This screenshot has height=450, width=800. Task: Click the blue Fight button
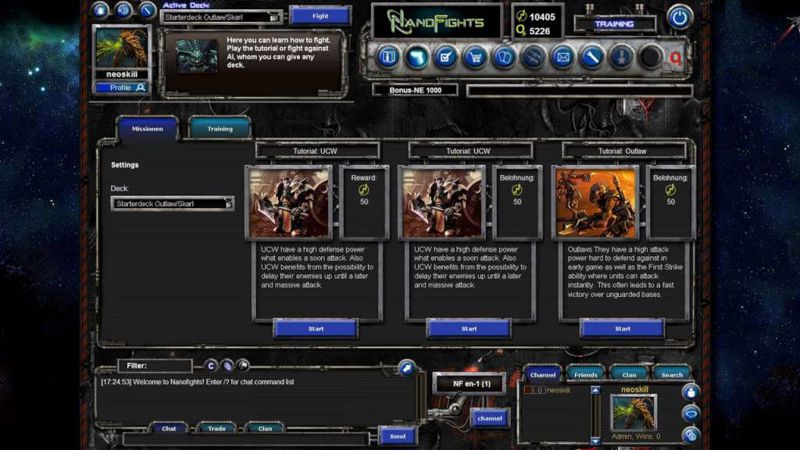click(x=320, y=16)
